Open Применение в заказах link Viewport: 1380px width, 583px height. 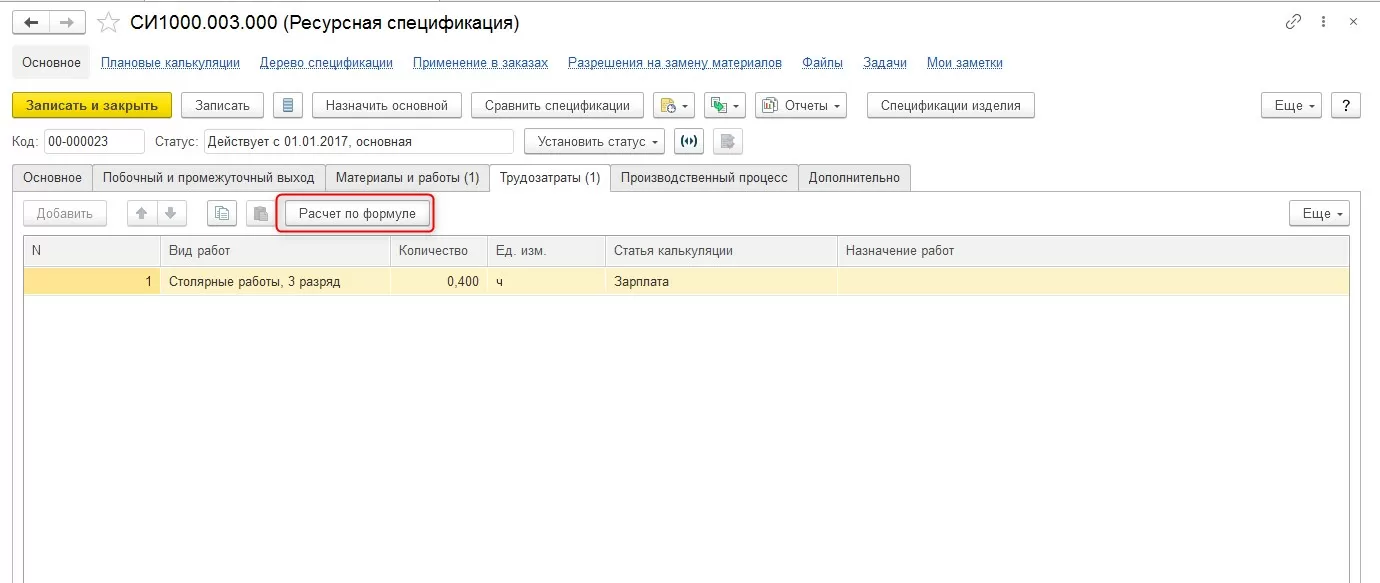(480, 62)
